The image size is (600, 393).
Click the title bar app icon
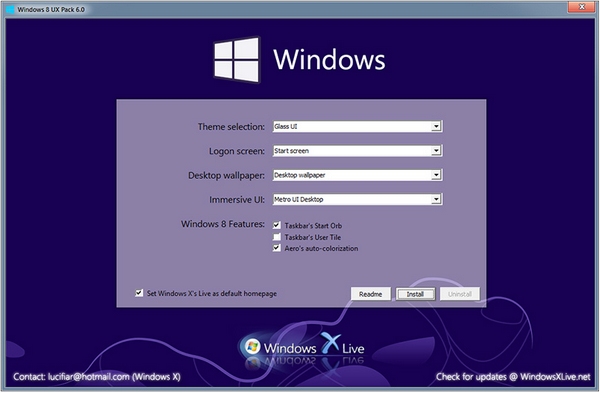pyautogui.click(x=10, y=10)
